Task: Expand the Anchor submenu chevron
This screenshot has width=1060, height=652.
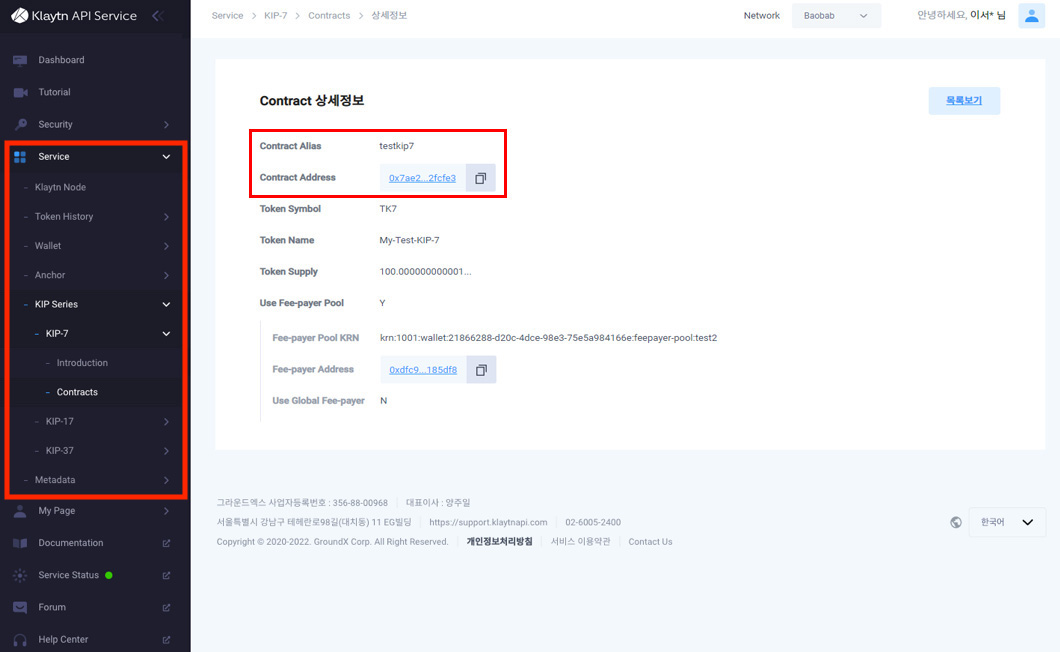Action: pyautogui.click(x=166, y=275)
